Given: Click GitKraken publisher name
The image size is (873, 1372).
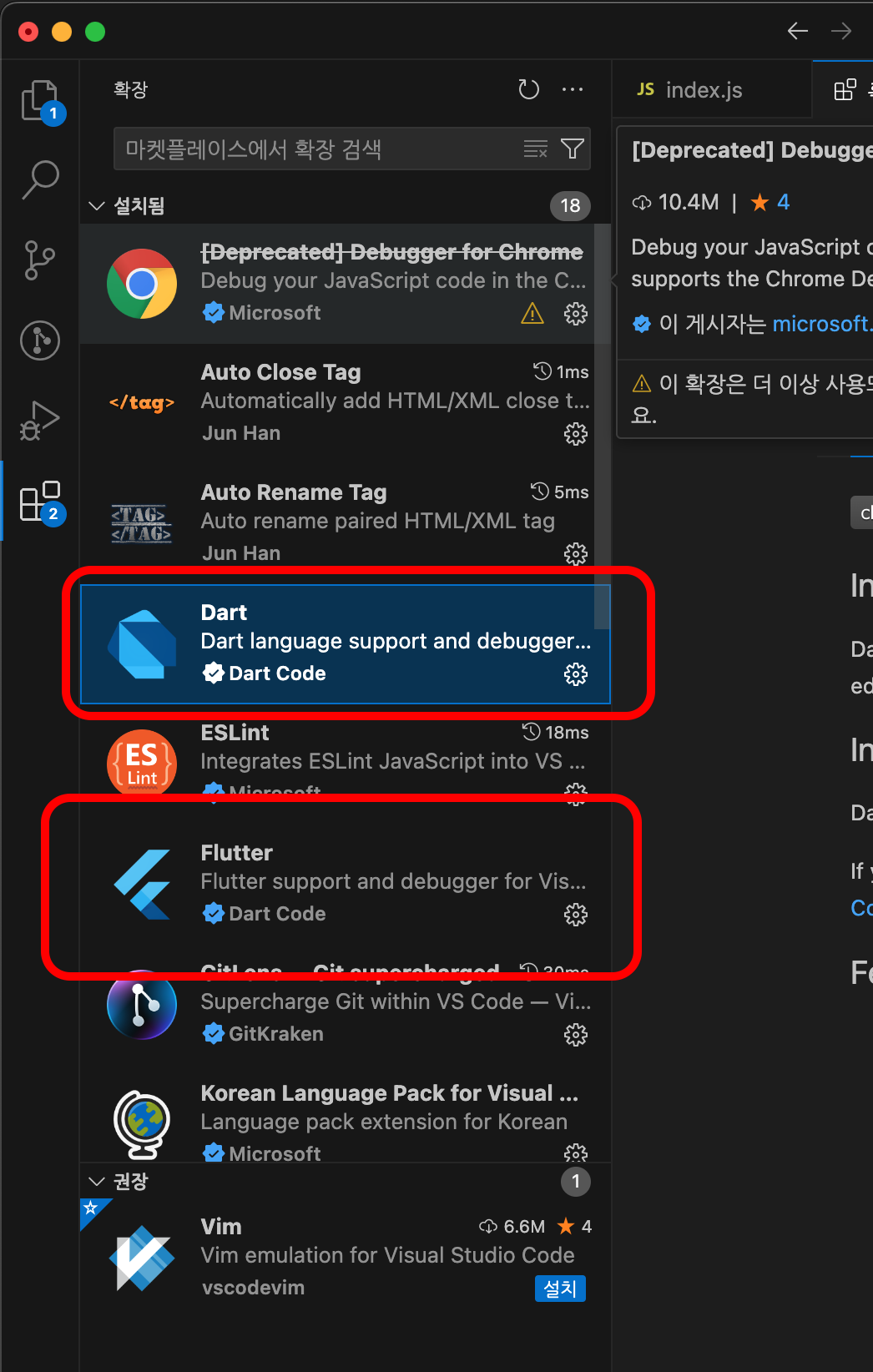Looking at the screenshot, I should tap(276, 1034).
